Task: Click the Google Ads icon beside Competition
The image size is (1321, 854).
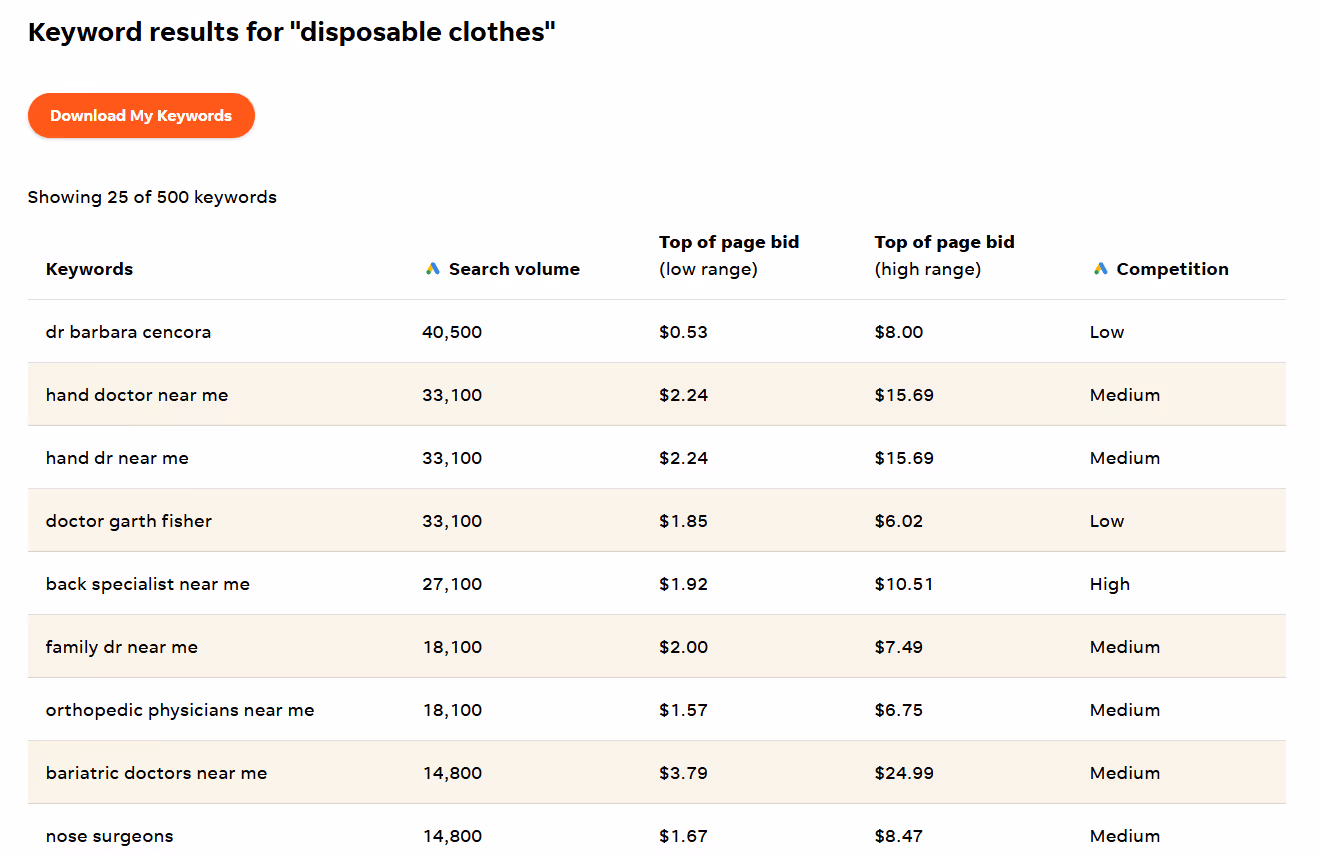Action: click(x=1100, y=269)
